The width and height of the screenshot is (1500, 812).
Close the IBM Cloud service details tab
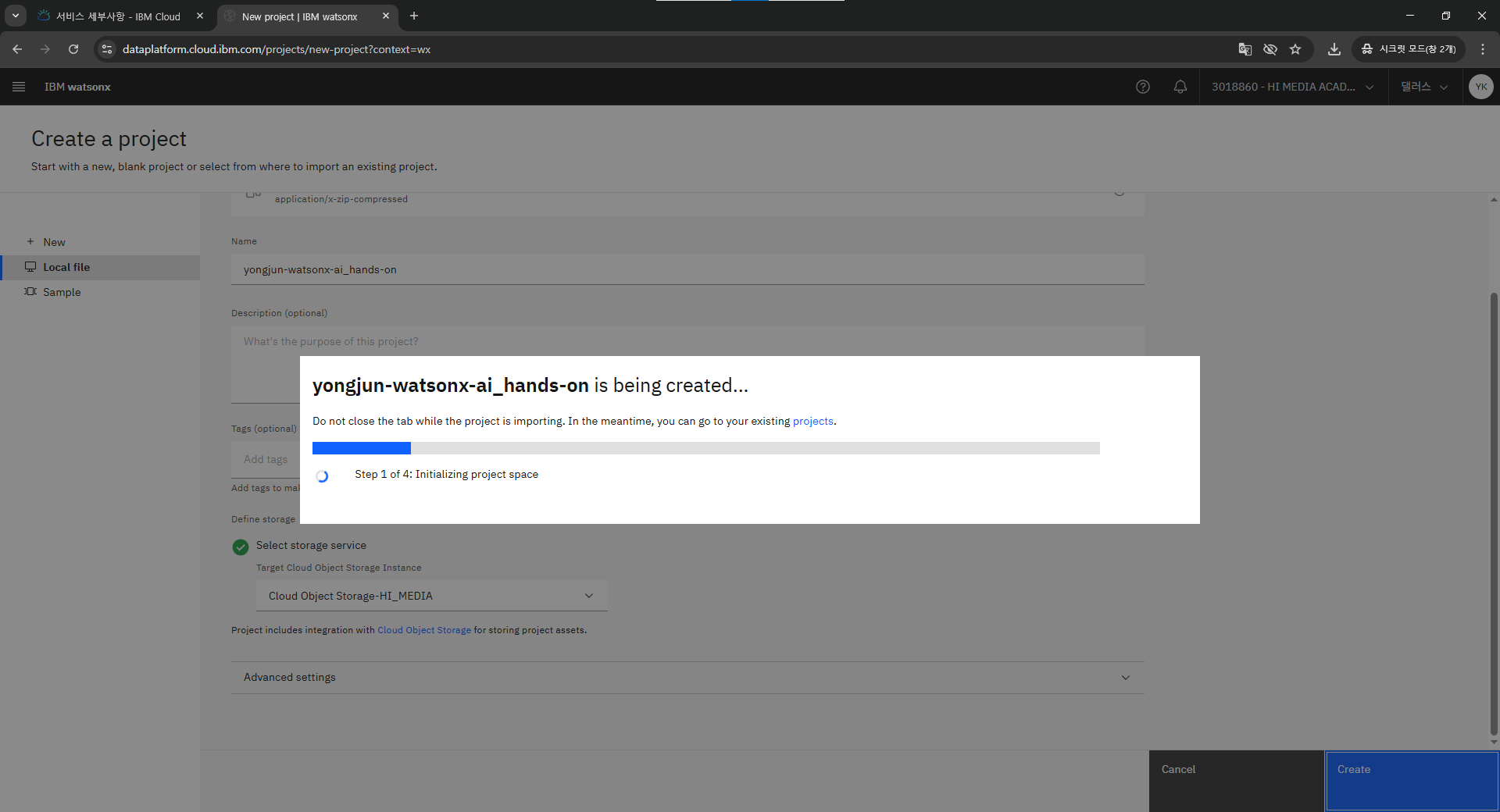tap(200, 16)
